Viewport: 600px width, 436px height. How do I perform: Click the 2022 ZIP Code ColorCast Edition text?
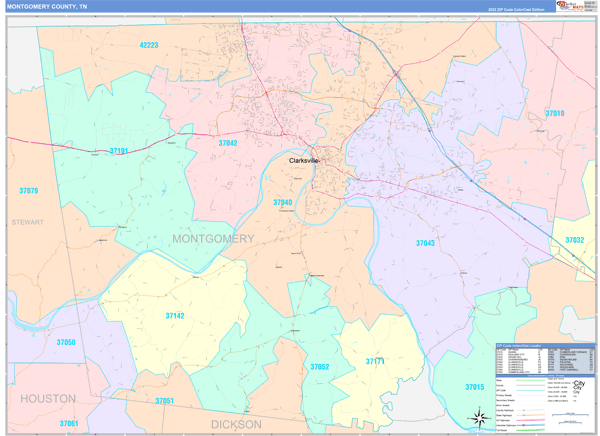click(516, 8)
